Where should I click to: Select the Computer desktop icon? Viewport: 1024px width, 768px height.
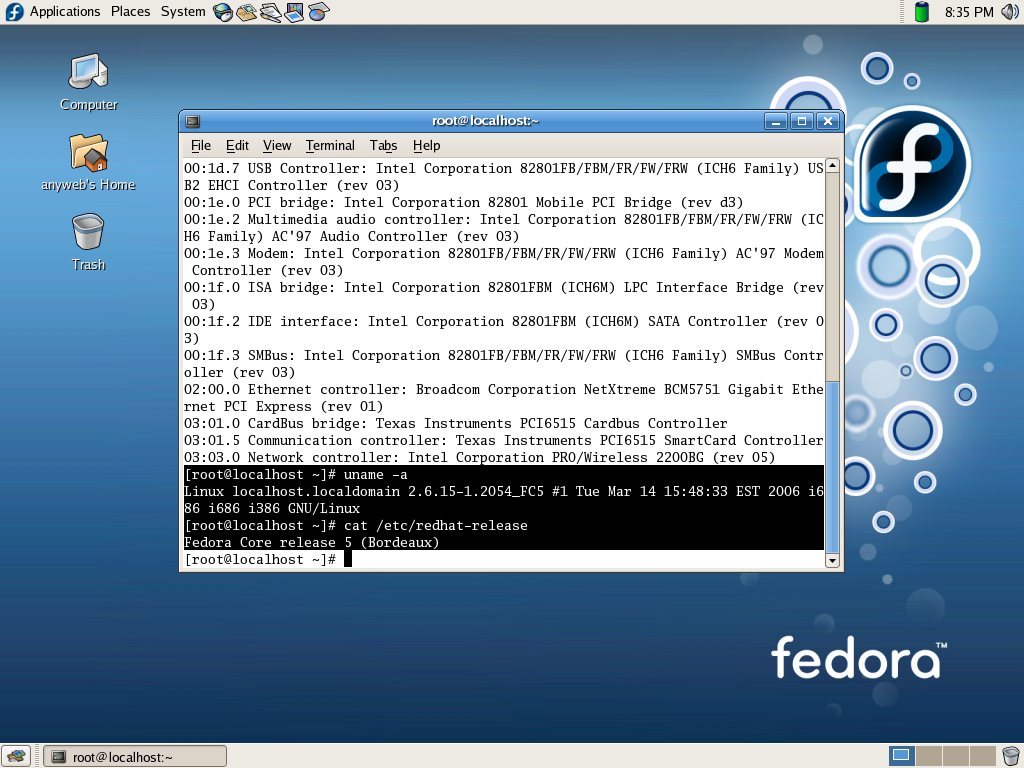(89, 82)
